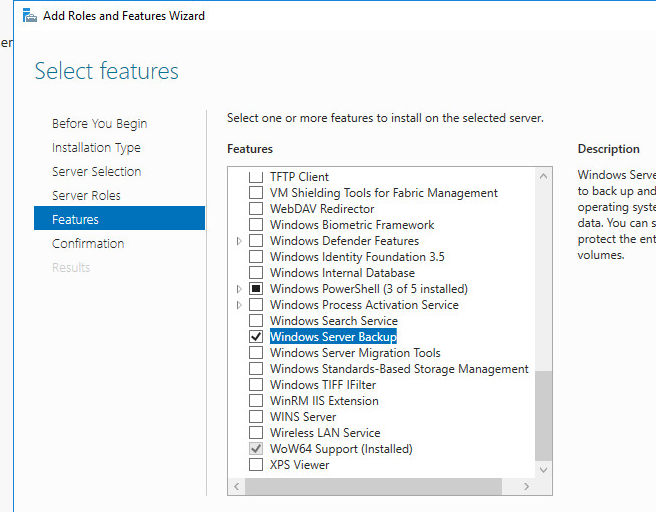Open the Installation Type step
Viewport: 656px width, 512px height.
[96, 148]
